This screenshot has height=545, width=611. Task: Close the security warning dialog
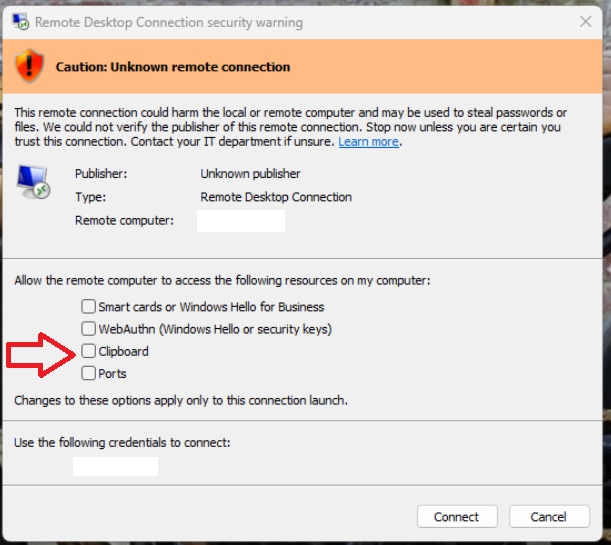584,22
